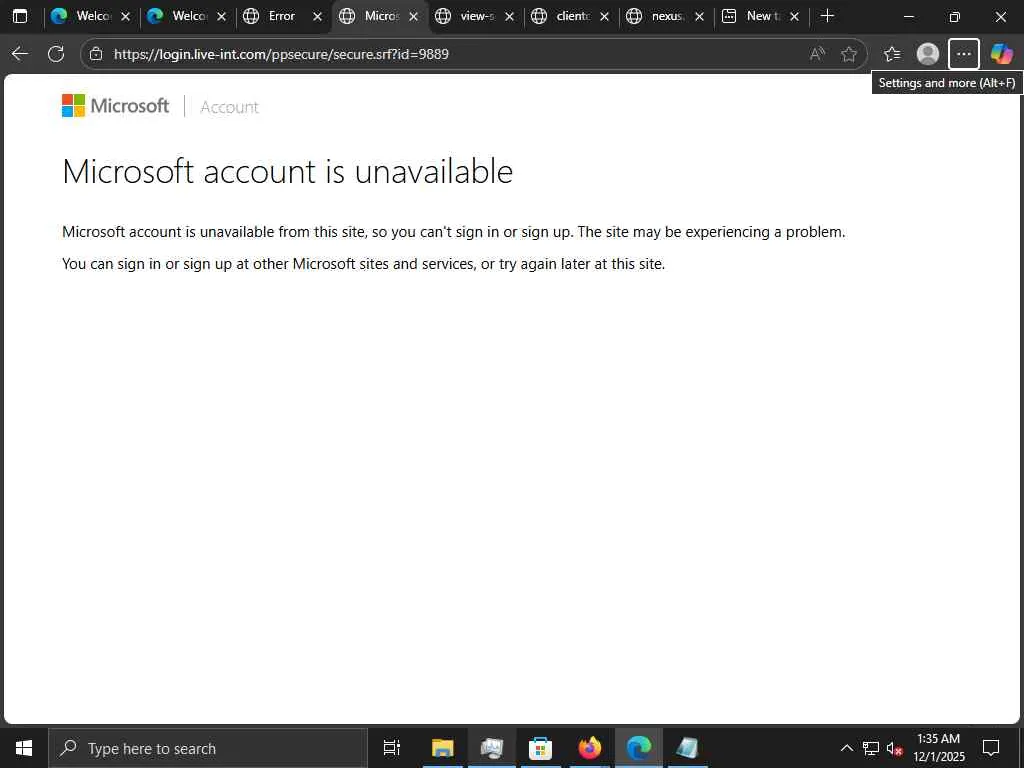This screenshot has width=1024, height=768.
Task: Open Firefox from the taskbar
Action: [589, 748]
